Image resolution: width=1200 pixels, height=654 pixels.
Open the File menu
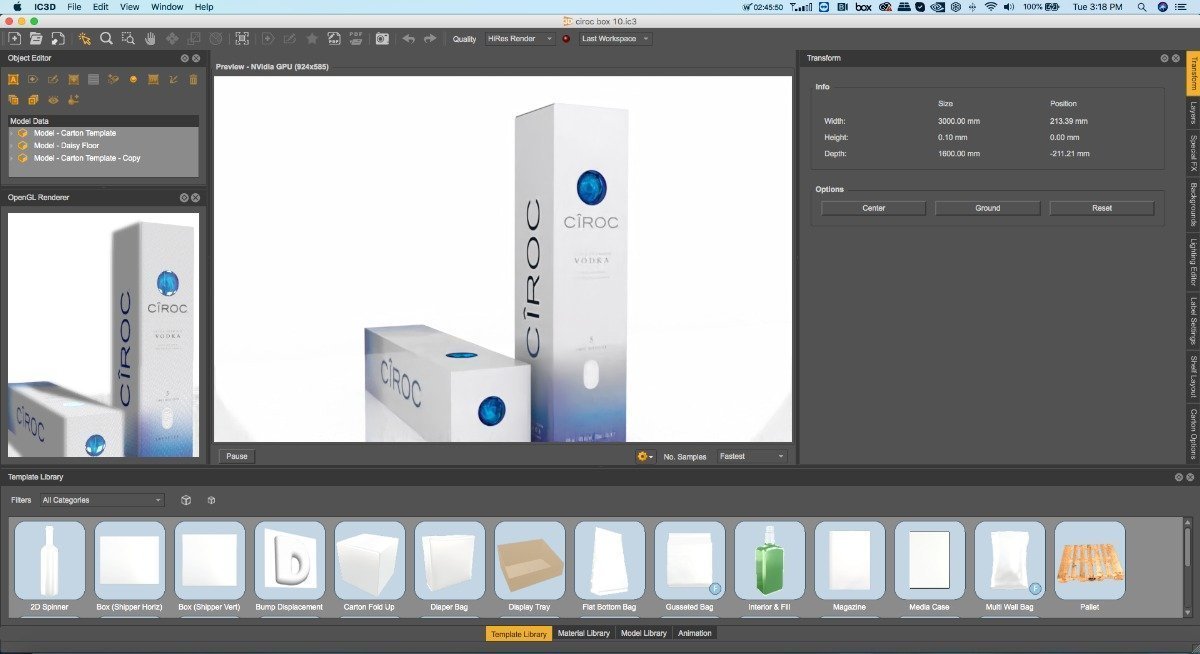[x=74, y=7]
